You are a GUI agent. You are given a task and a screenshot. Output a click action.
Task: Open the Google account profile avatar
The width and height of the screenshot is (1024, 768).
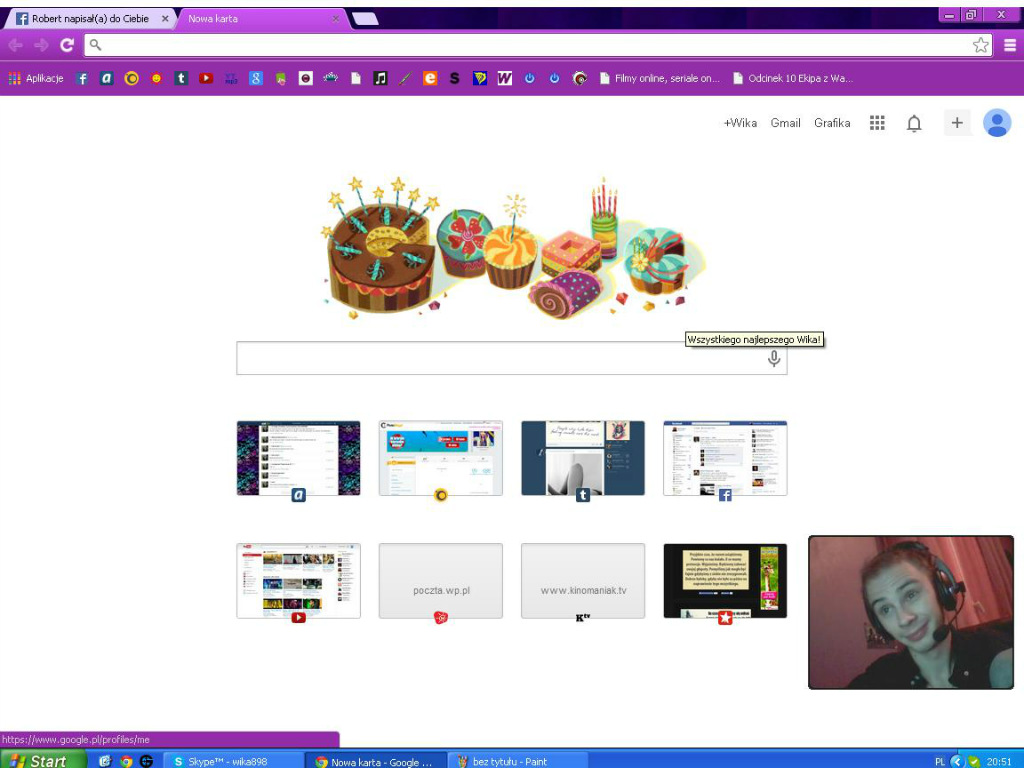point(997,123)
